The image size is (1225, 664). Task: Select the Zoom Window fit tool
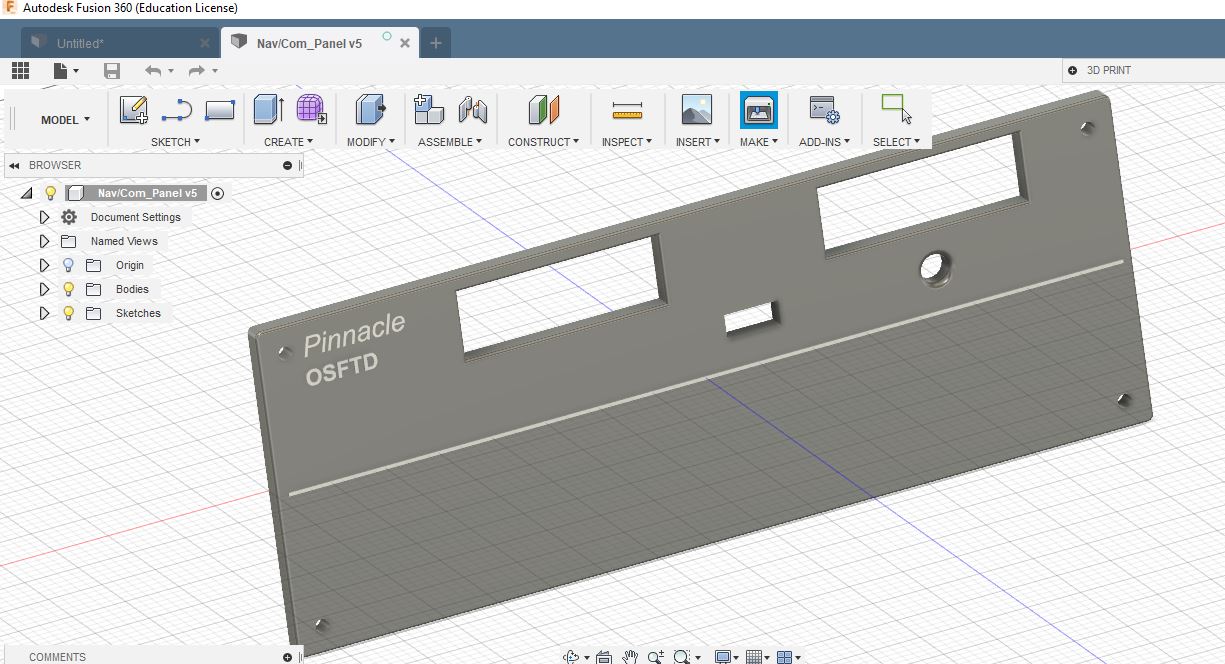click(683, 656)
